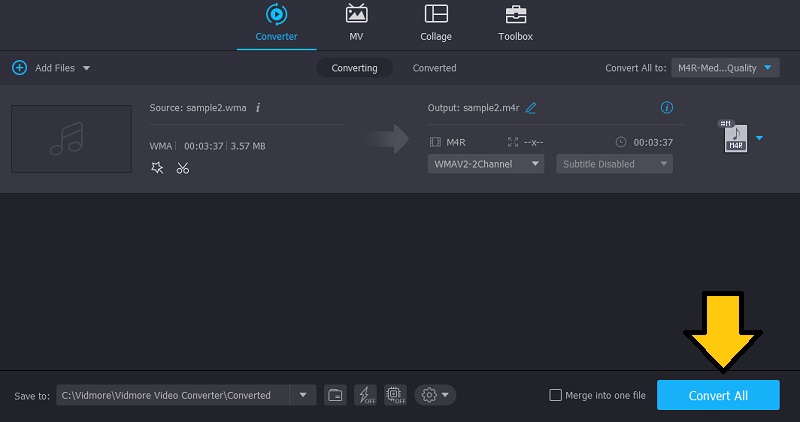Switch to the Collage tab
800x422 pixels.
click(x=436, y=23)
